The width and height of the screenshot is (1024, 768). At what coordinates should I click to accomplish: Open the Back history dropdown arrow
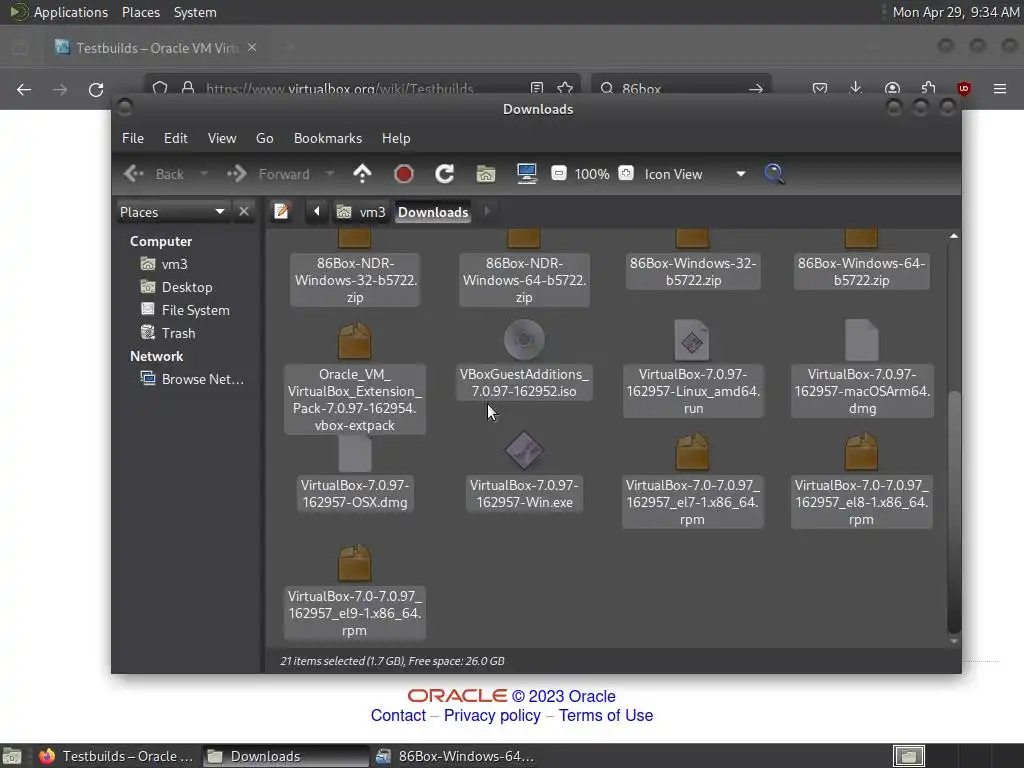click(204, 174)
